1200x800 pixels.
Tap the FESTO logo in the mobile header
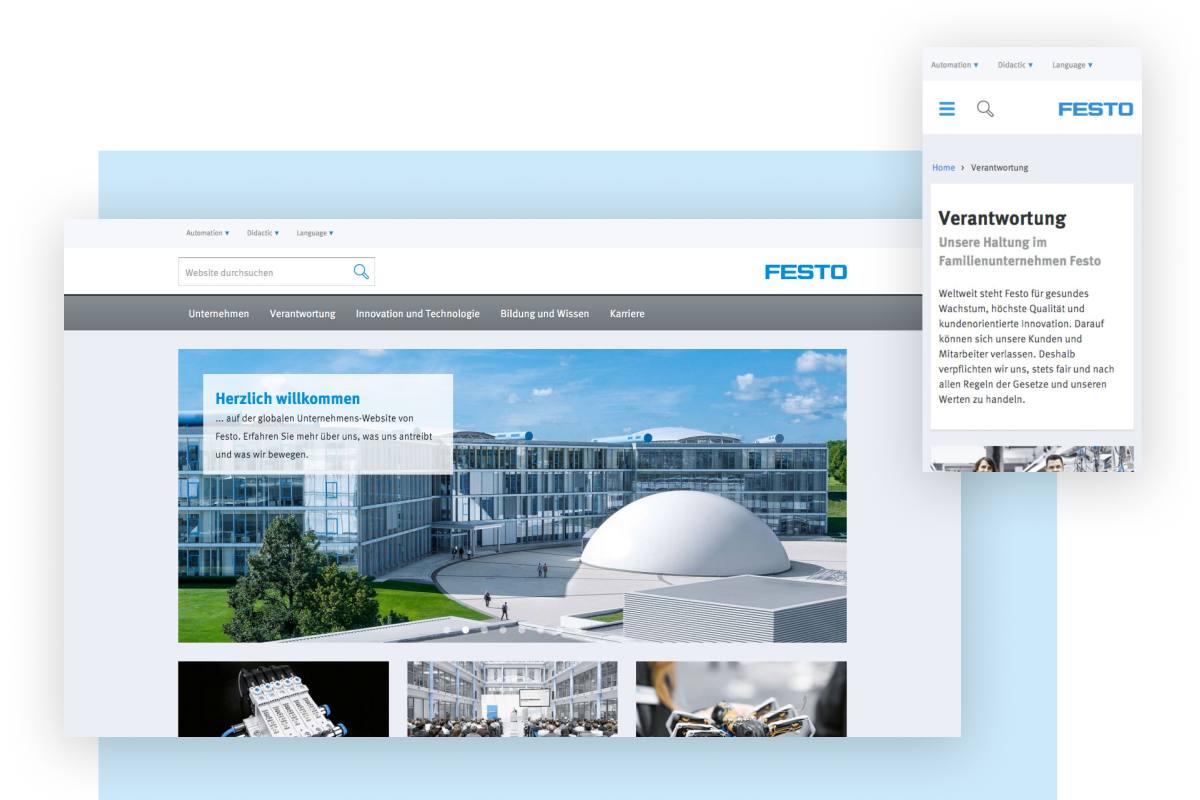pyautogui.click(x=1095, y=109)
